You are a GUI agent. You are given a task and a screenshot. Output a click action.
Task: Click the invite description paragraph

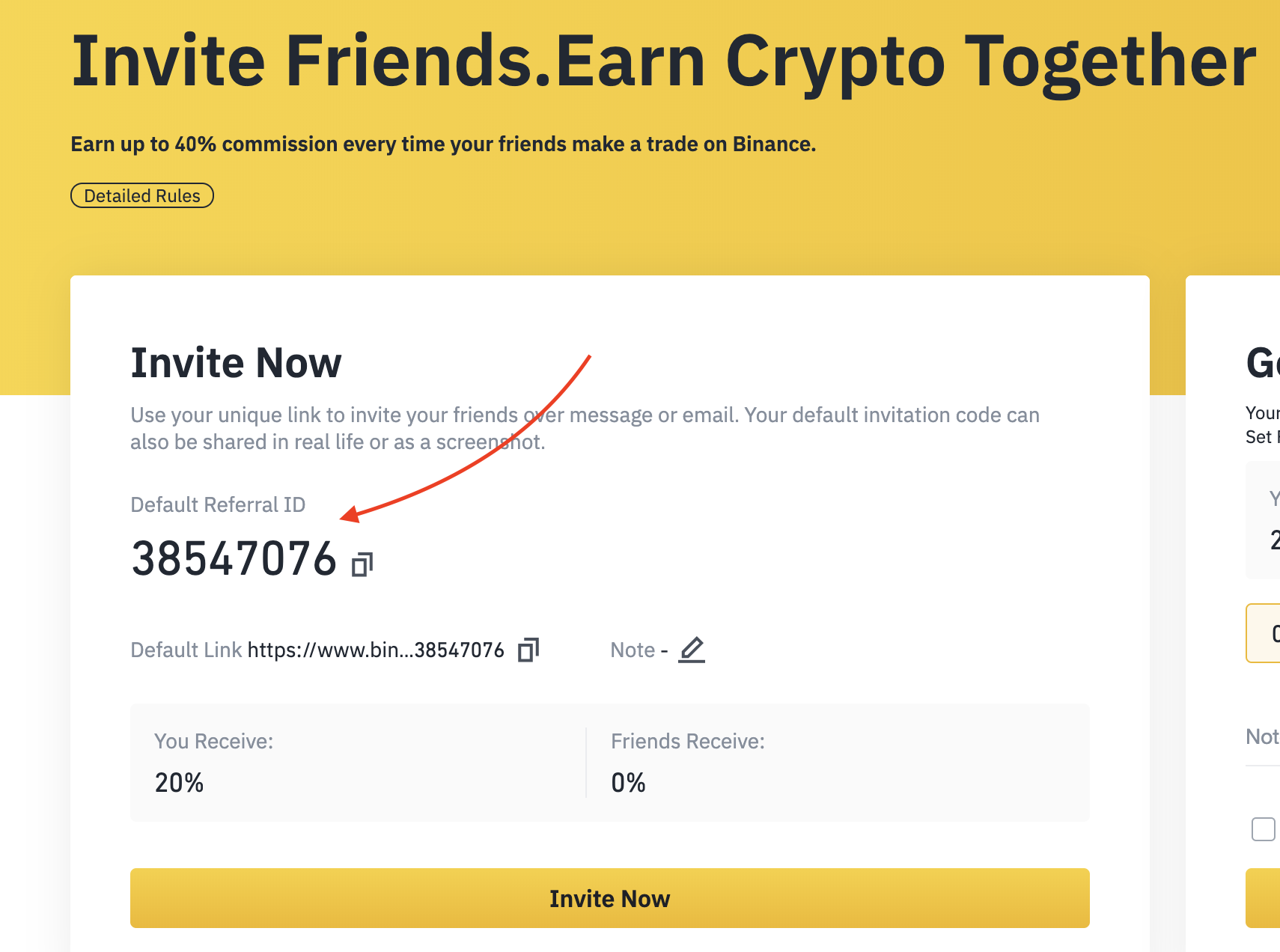584,428
